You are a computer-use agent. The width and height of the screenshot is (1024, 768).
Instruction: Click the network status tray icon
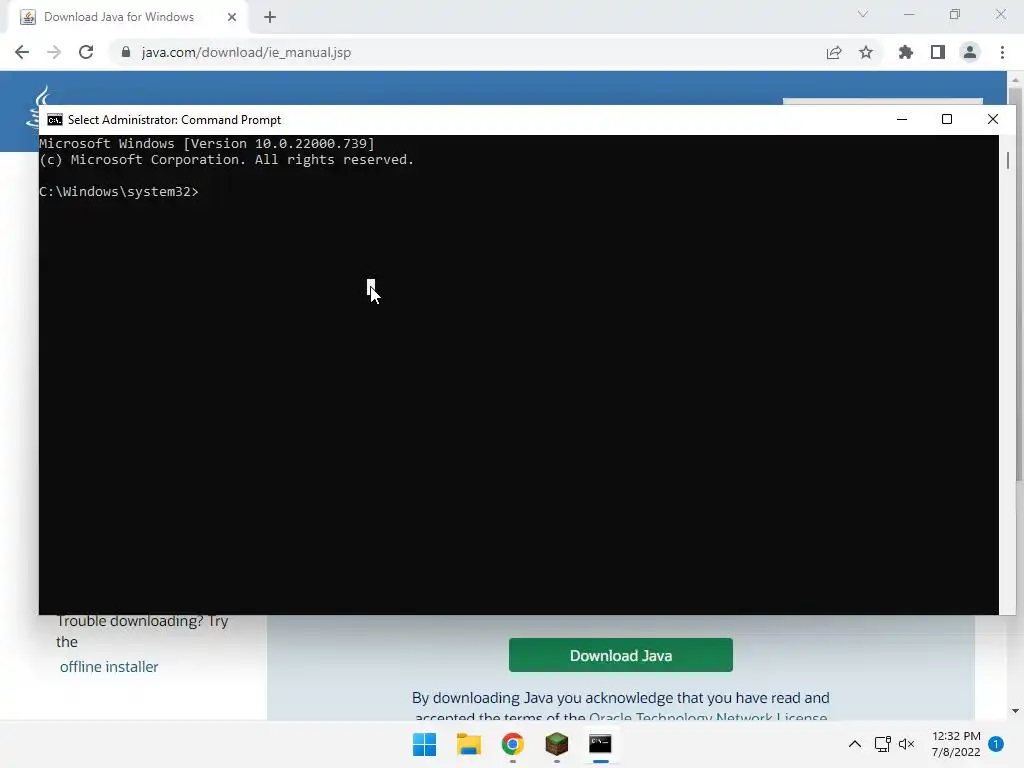[882, 744]
